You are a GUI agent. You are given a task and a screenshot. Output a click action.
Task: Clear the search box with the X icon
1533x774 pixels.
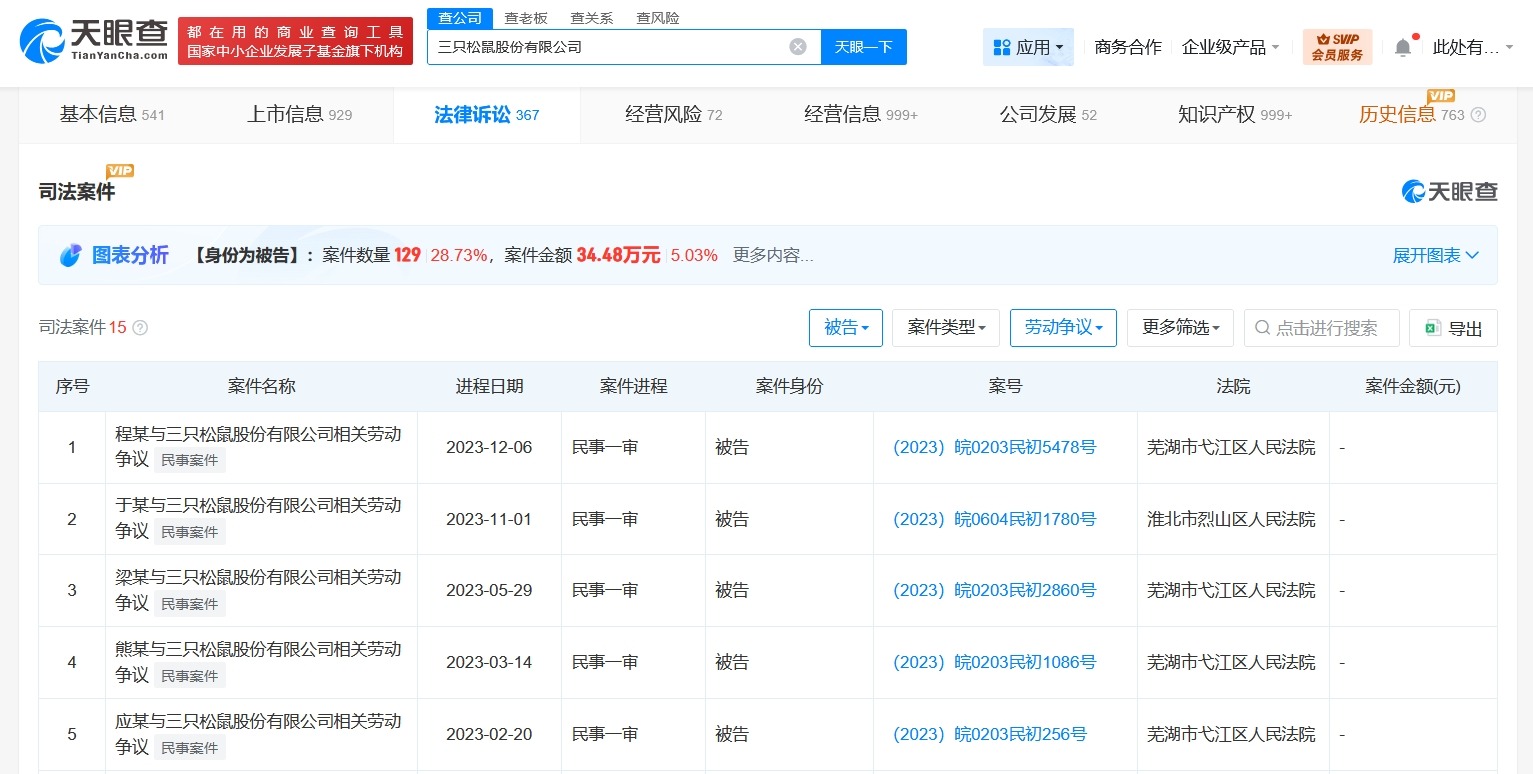pos(797,46)
